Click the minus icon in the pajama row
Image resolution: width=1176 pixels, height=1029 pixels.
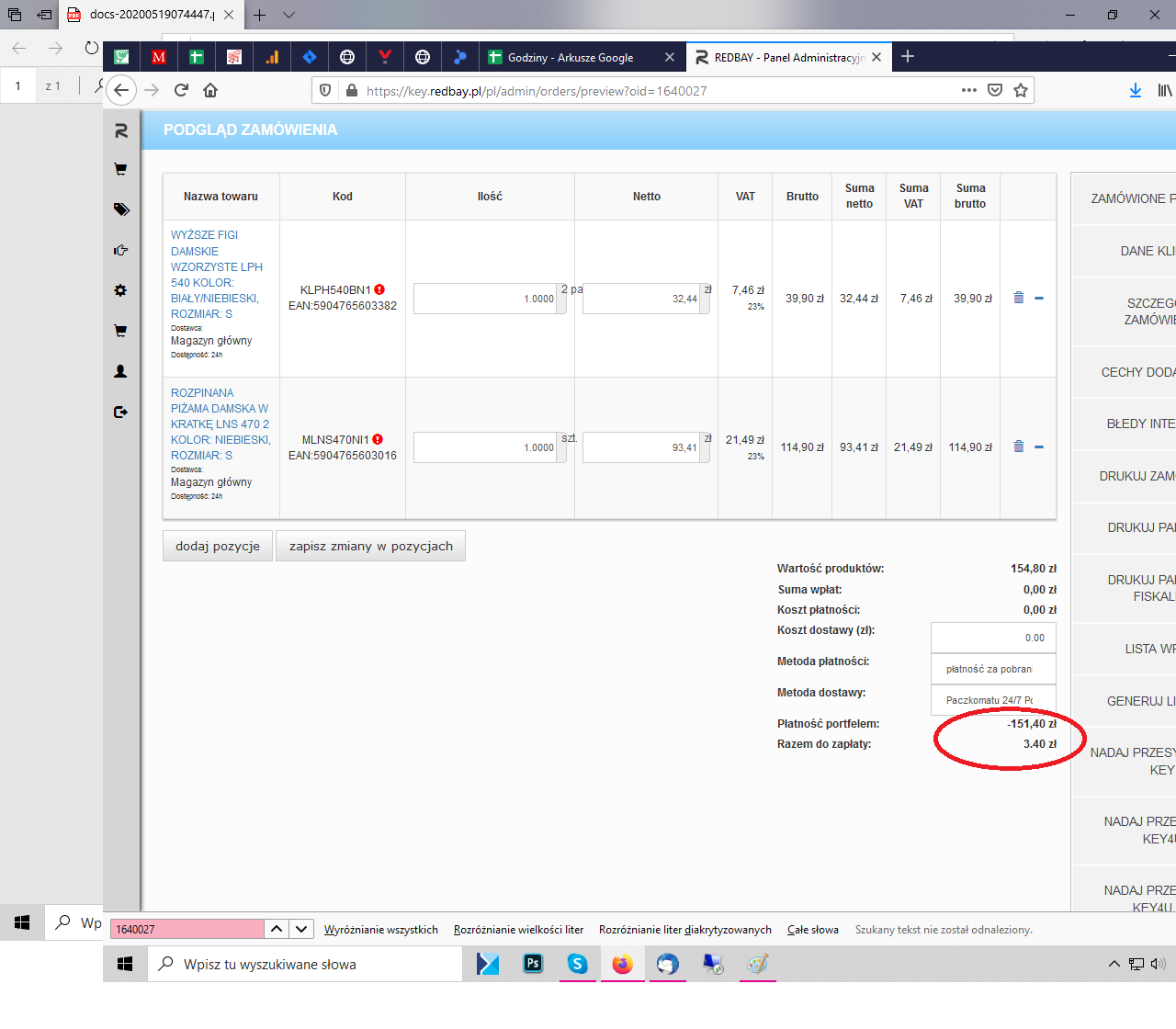tap(1039, 447)
